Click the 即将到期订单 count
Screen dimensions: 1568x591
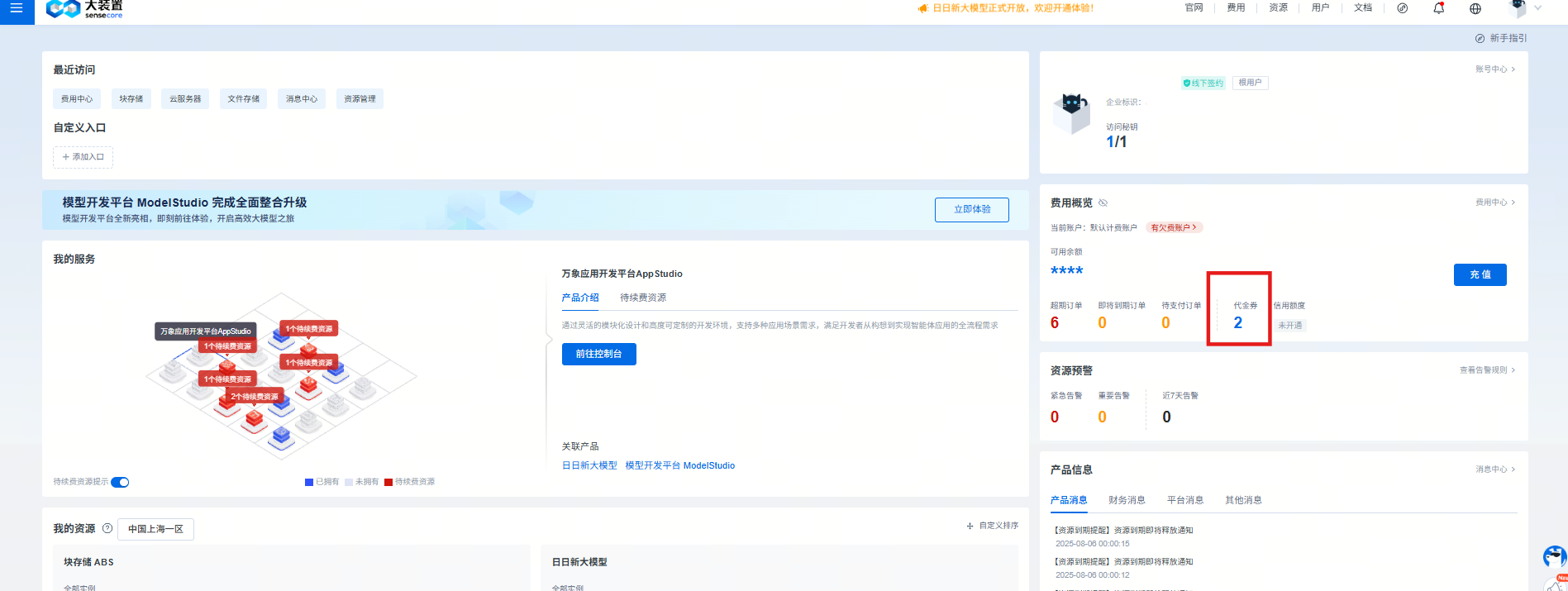(x=1103, y=323)
